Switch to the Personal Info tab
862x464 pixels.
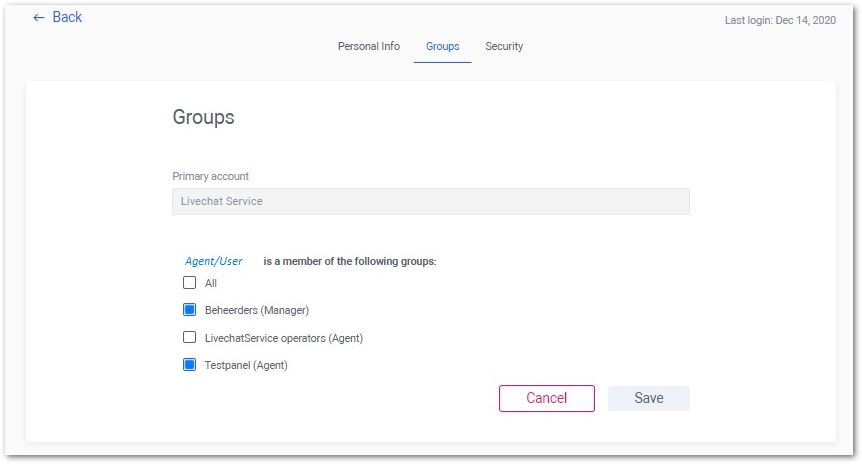point(368,46)
